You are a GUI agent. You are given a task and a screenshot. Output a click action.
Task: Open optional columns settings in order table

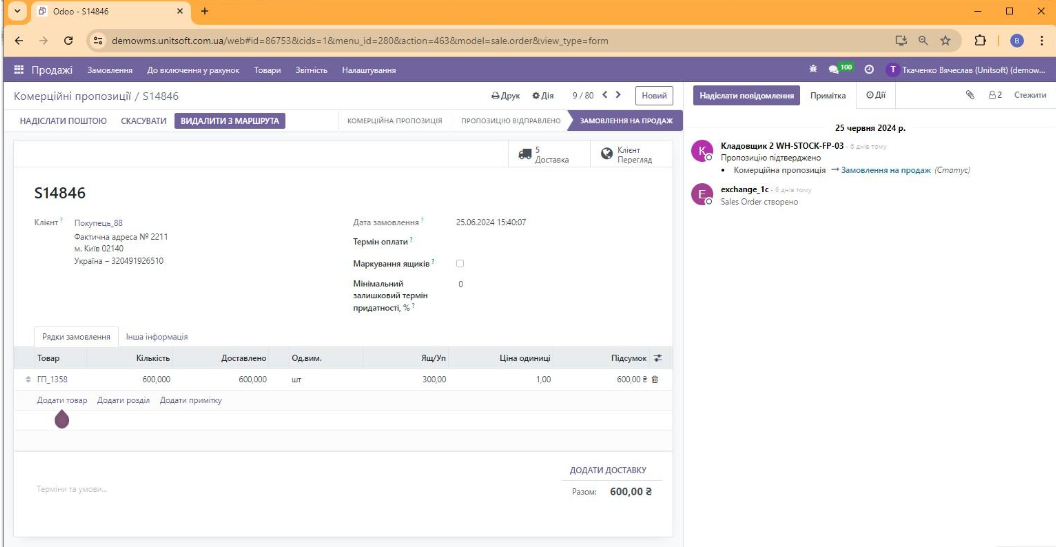tap(658, 358)
